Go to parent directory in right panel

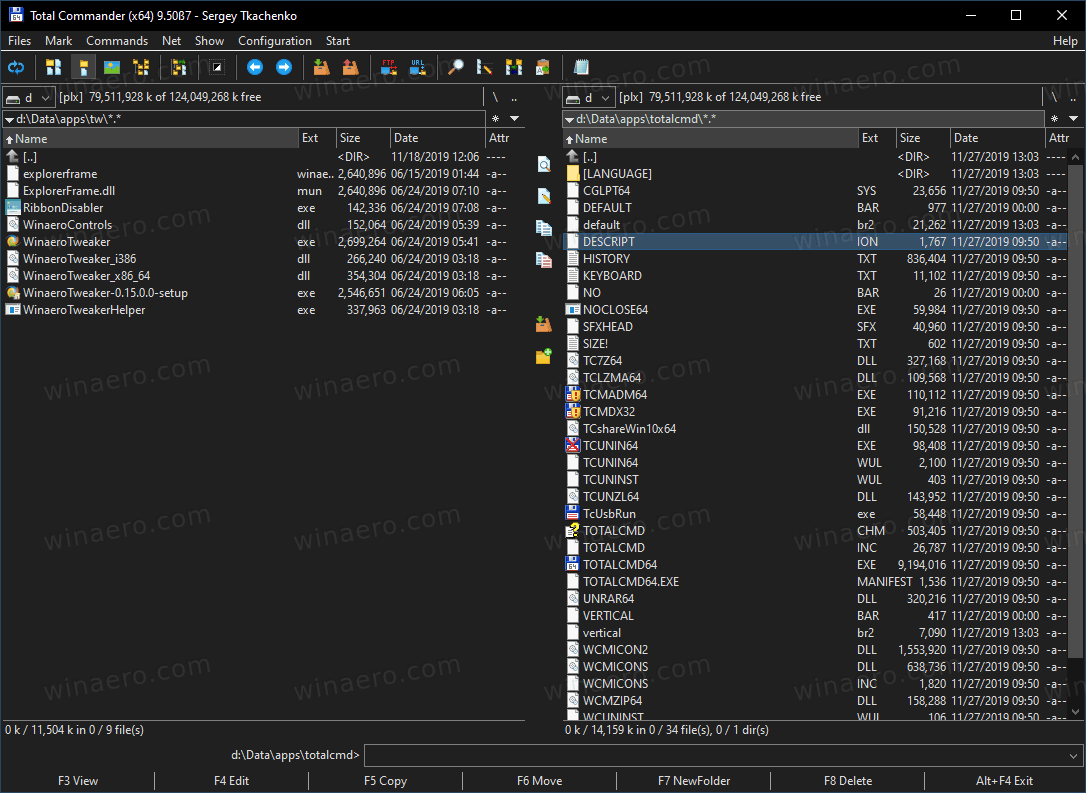pos(1073,98)
